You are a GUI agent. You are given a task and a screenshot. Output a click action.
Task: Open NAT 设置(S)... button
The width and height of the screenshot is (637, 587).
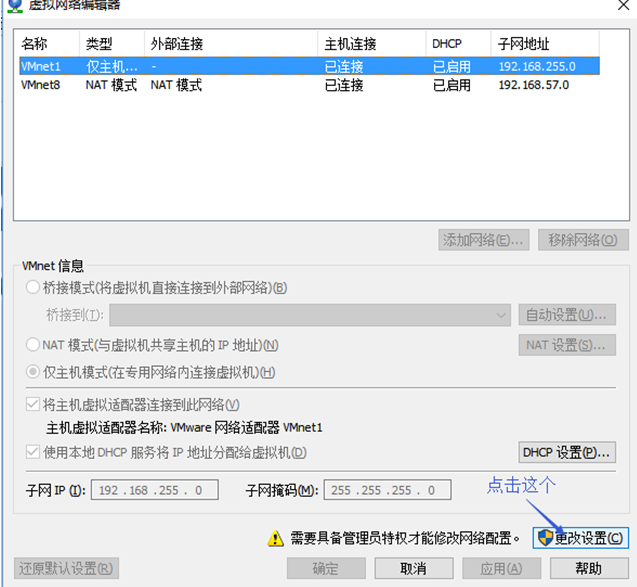567,345
